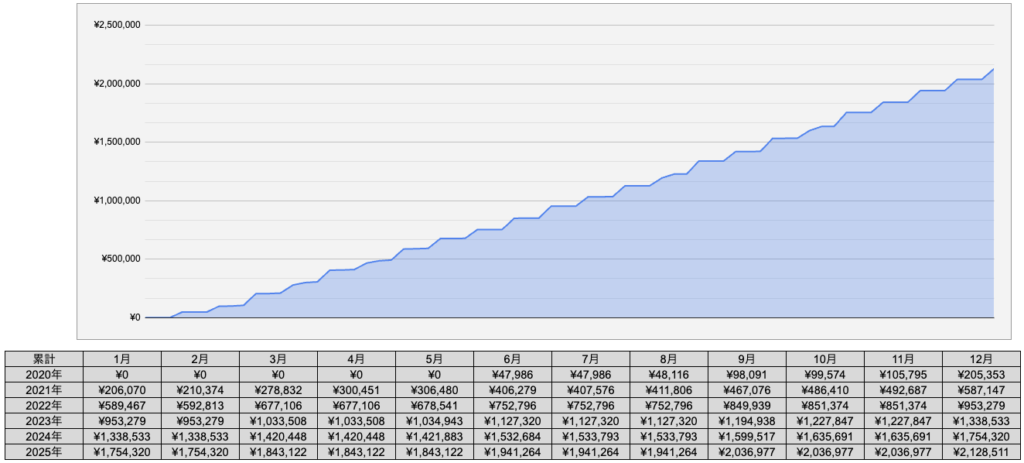The image size is (1024, 463).
Task: Select the 2022年 9月 cell ¥849,939
Action: [x=746, y=405]
